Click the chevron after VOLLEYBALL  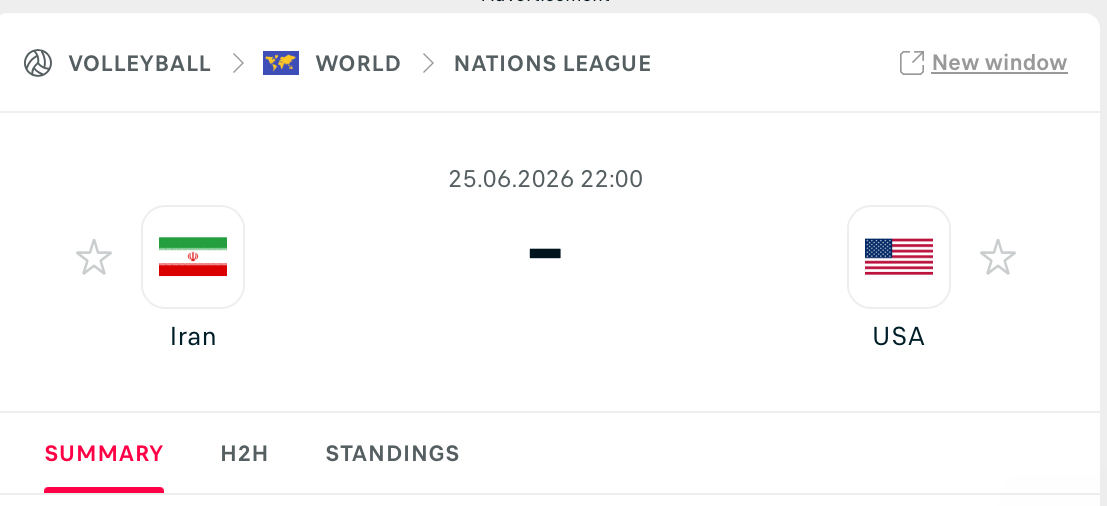click(x=238, y=64)
